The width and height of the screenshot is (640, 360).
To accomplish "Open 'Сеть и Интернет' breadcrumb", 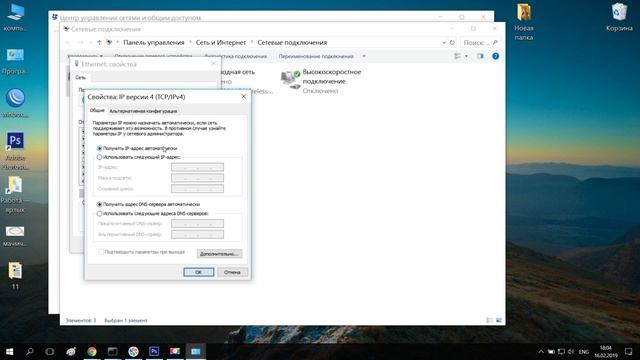I will (220, 42).
